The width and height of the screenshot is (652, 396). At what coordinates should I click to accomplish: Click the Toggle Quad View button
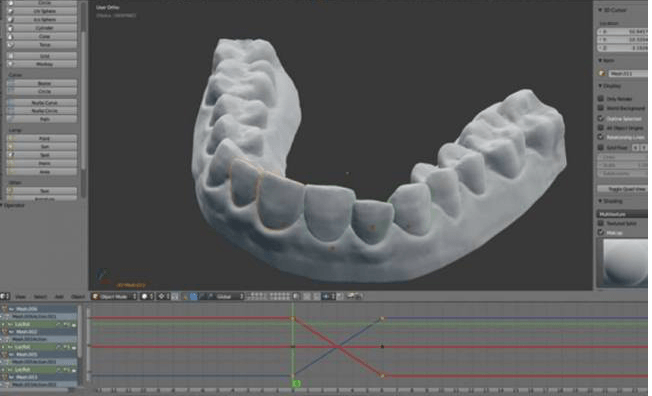622,189
